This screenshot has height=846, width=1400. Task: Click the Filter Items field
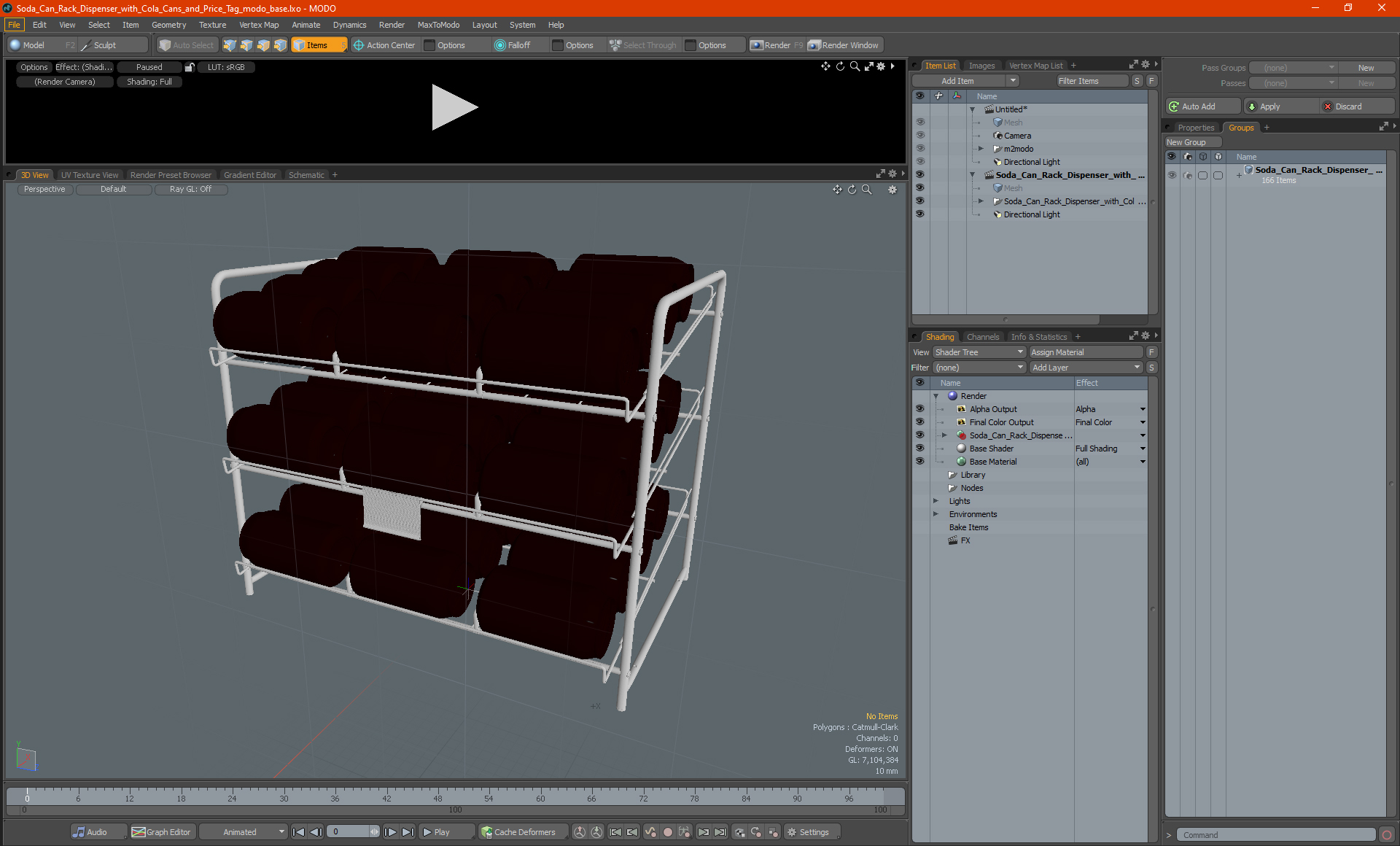[1092, 81]
